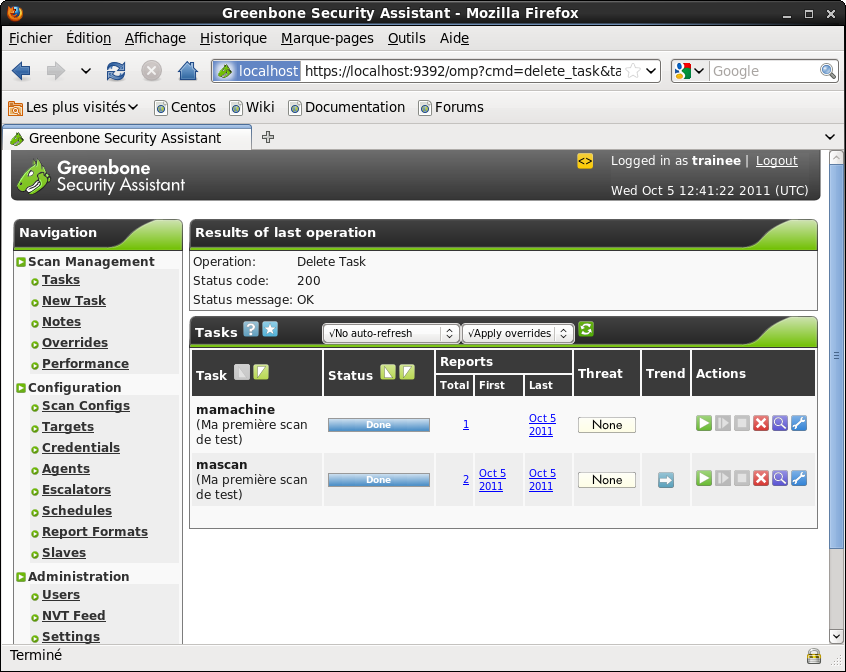Screen dimensions: 846x672
Task: Click in the Google search field
Action: tap(763, 71)
